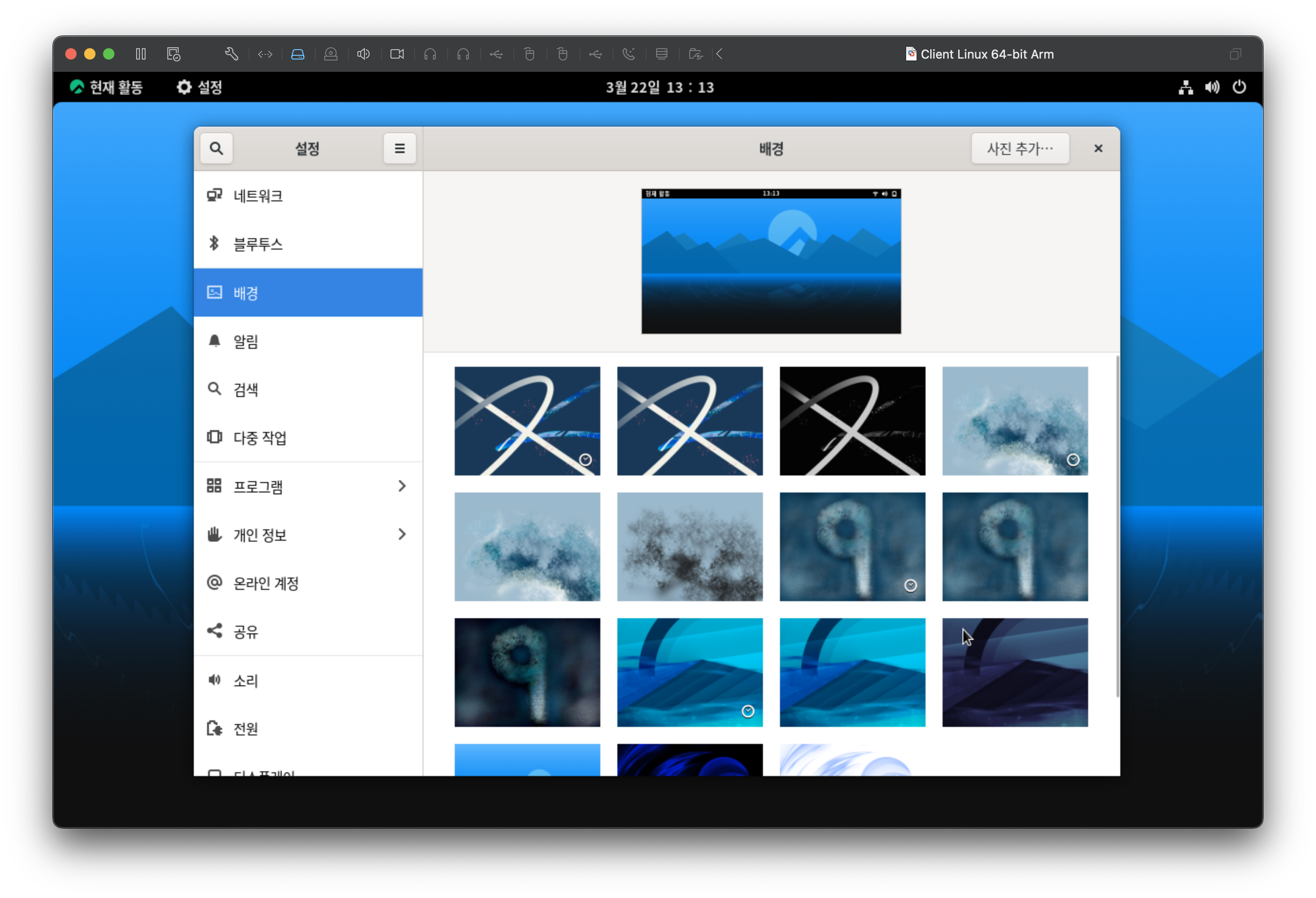Screen dimensions: 1316x898
Task: Select the black and white ring wallpaper
Action: (852, 421)
